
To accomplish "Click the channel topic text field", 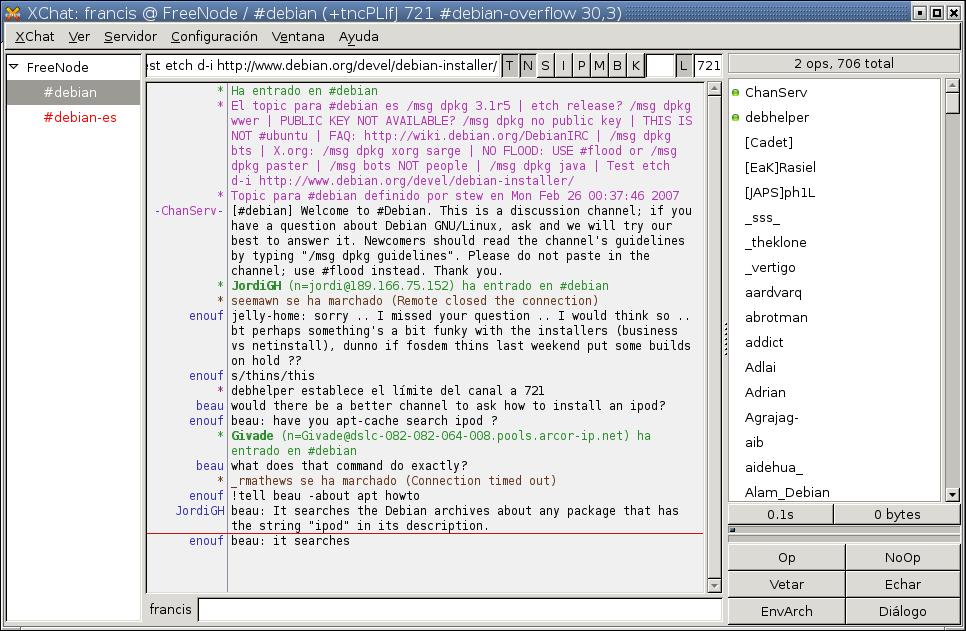I will (x=323, y=65).
